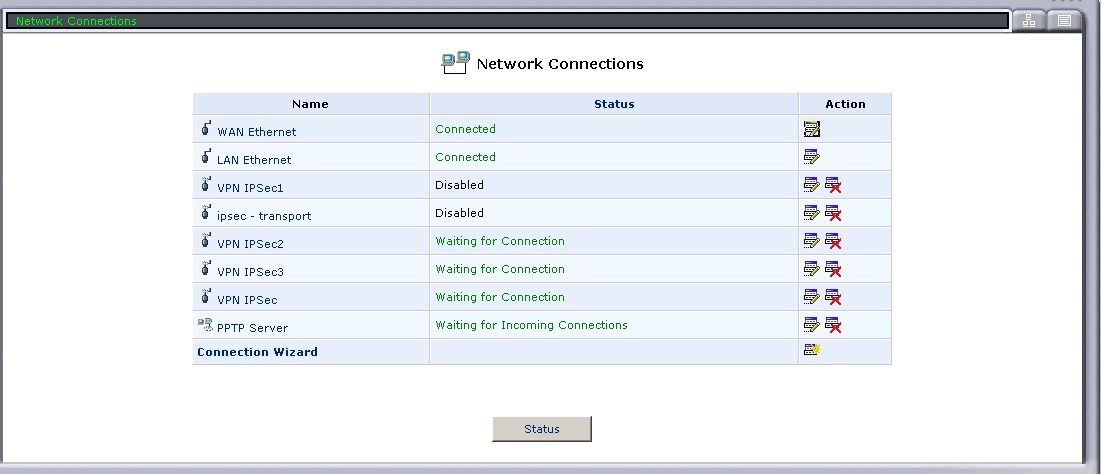Edit the PPTP Server connection
The width and height of the screenshot is (1101, 474).
point(811,325)
